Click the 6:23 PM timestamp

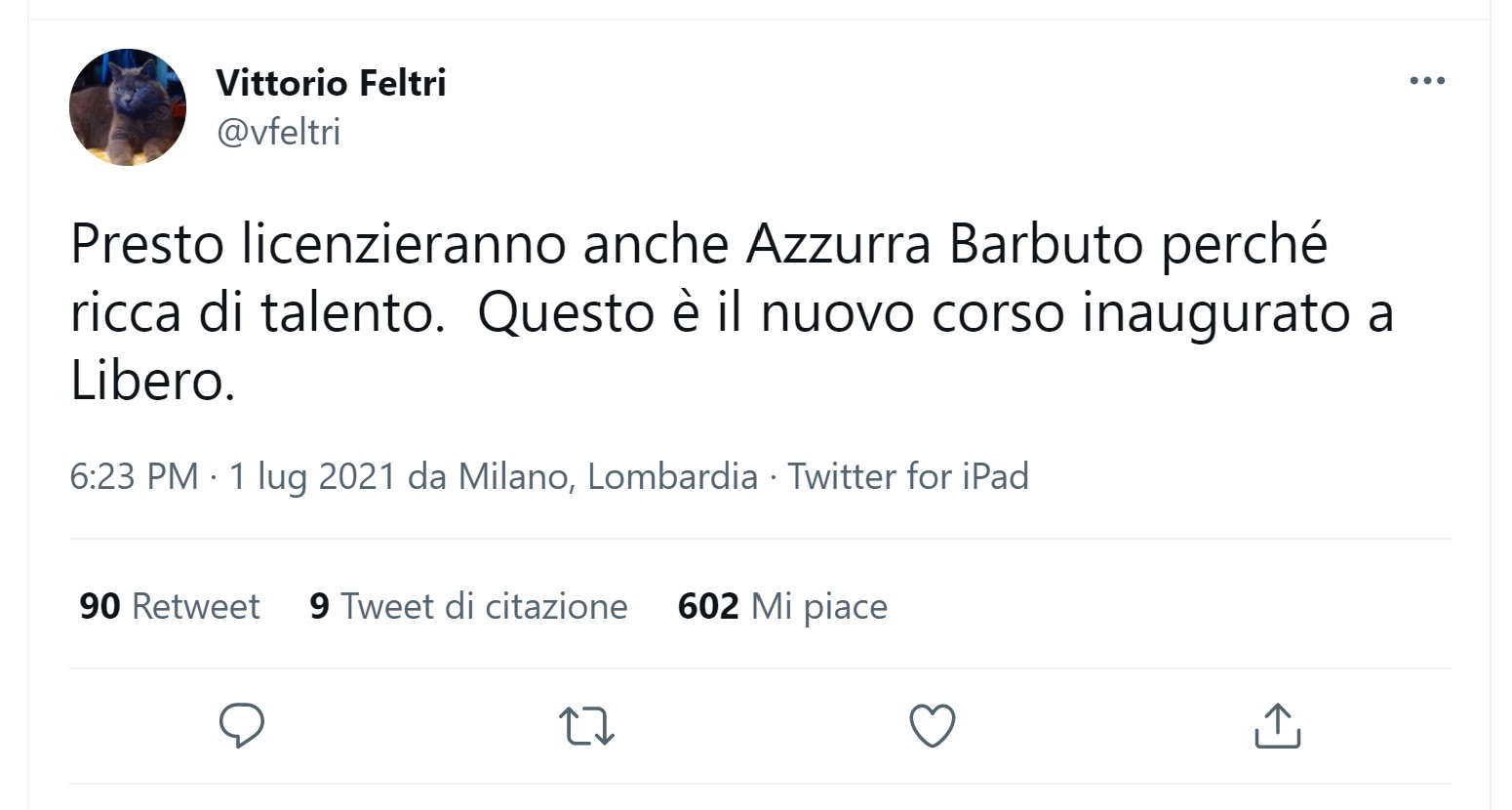134,476
